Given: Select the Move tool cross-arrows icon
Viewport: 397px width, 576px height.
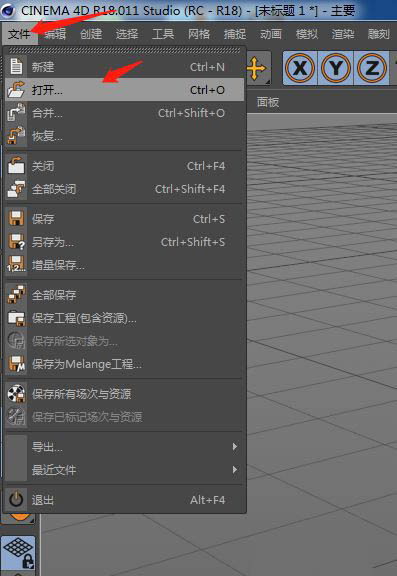Looking at the screenshot, I should [x=256, y=68].
